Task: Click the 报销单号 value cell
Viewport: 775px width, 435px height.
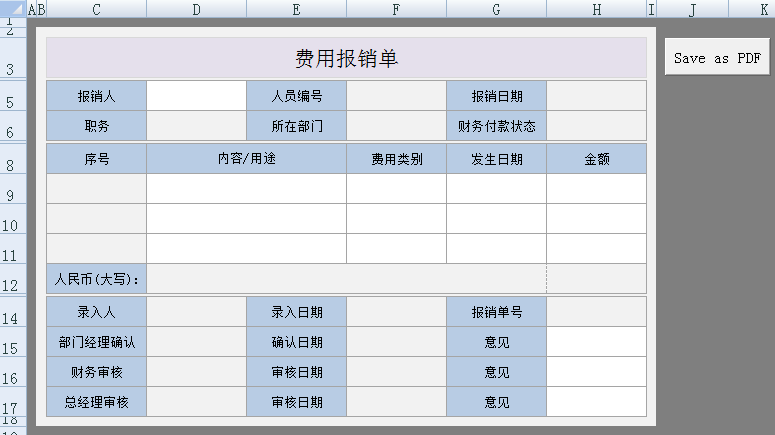Action: click(x=597, y=312)
